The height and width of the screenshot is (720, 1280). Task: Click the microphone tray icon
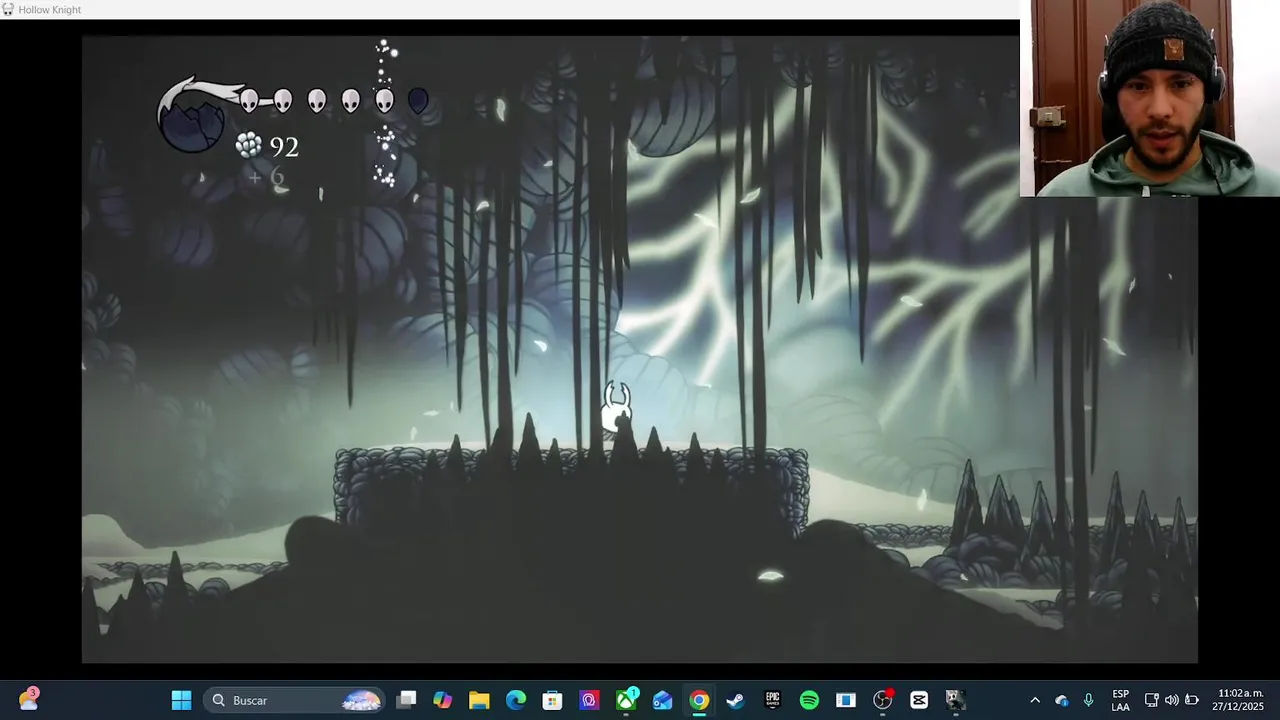(x=1088, y=700)
